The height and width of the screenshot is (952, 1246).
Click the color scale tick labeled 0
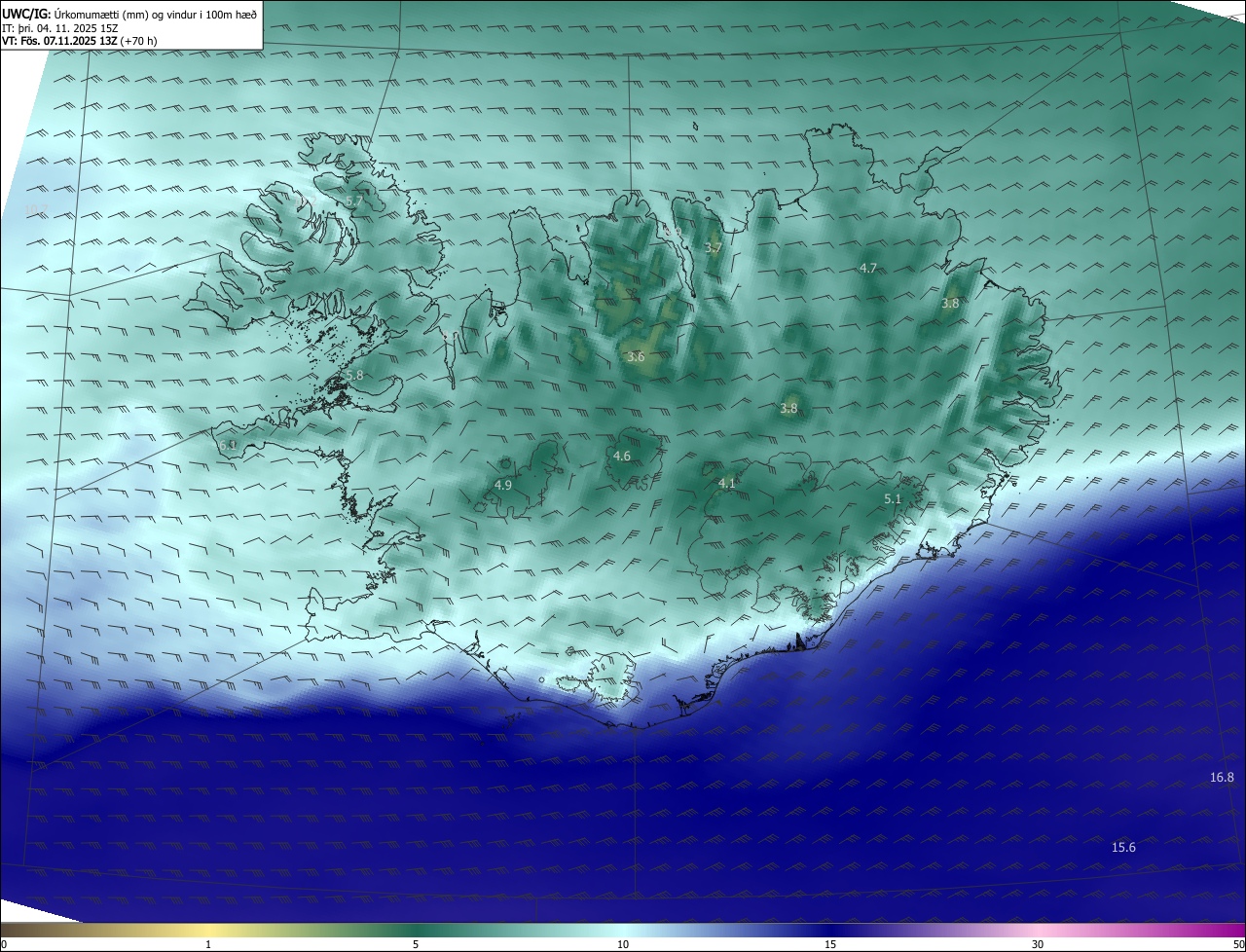[4, 944]
